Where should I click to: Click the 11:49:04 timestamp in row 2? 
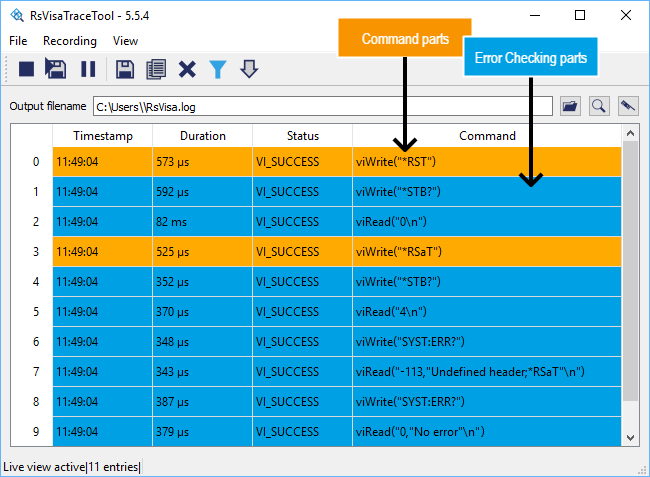(103, 222)
